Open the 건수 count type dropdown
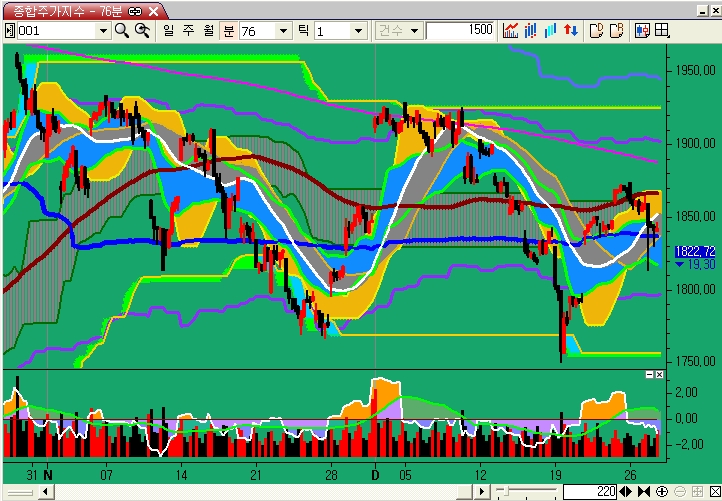722x501 pixels. point(414,31)
